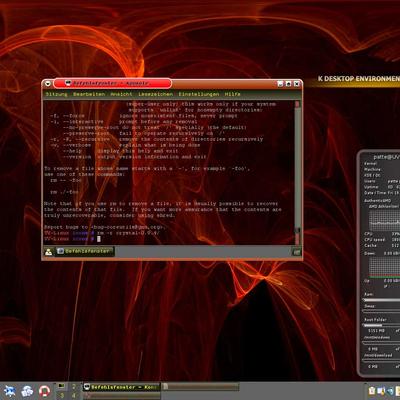Viewport: 400px width, 400px height.
Task: Click the second taskbar entry next to Konsole
Action: [x=200, y=387]
